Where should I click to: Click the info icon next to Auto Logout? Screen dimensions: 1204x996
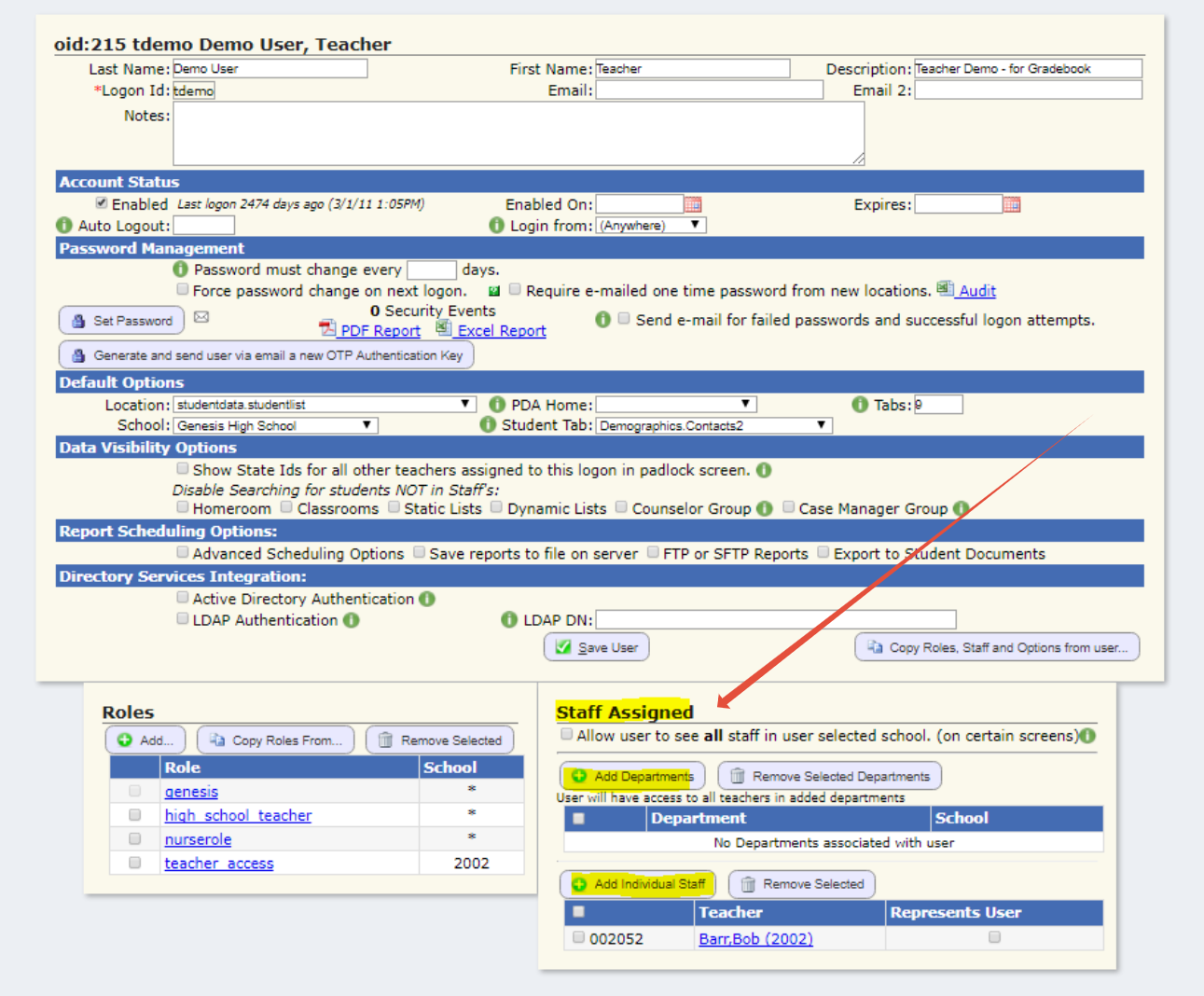(x=63, y=225)
